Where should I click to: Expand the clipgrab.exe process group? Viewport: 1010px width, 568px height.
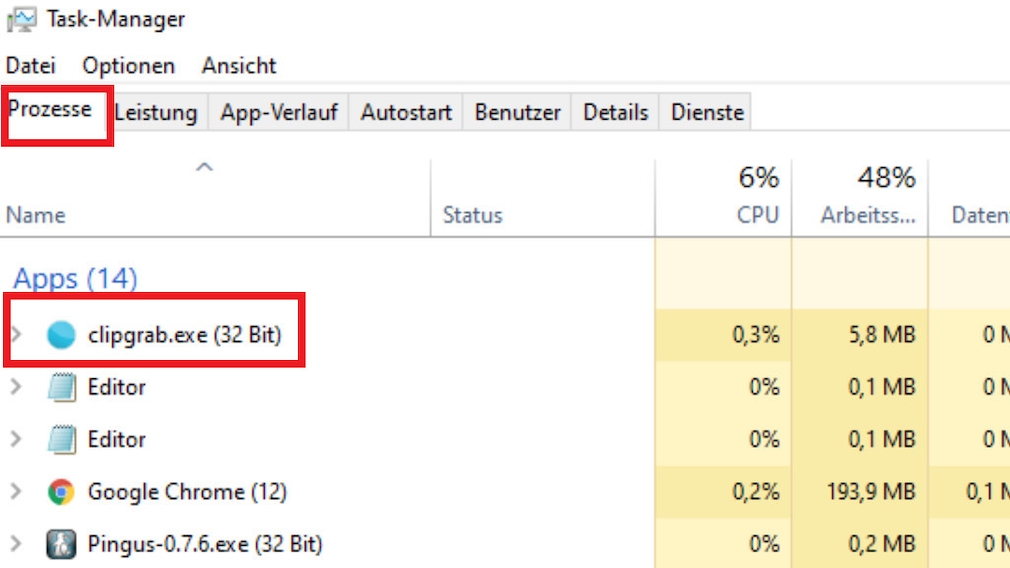(x=16, y=335)
